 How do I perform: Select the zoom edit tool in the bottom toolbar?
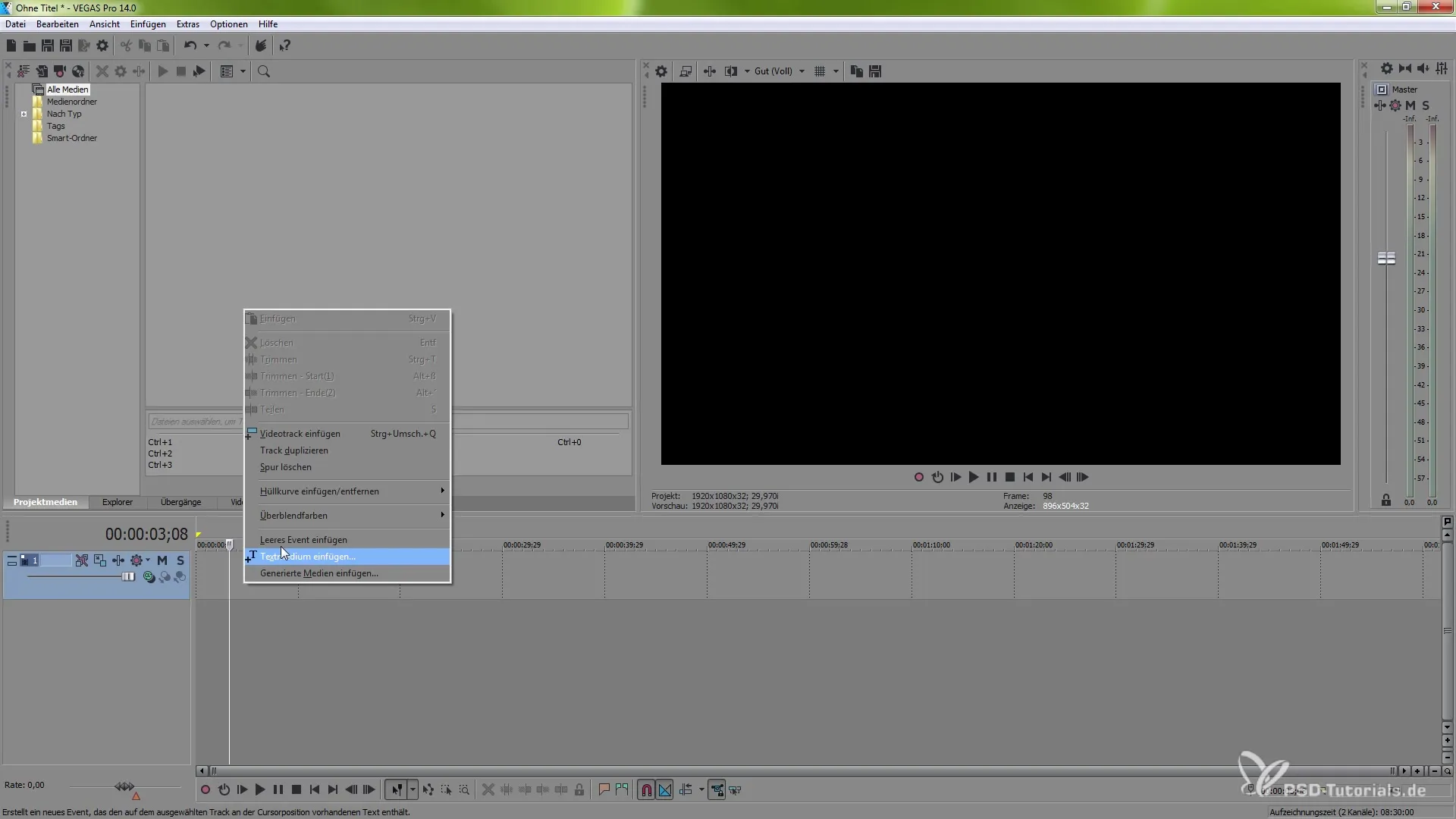tap(464, 790)
